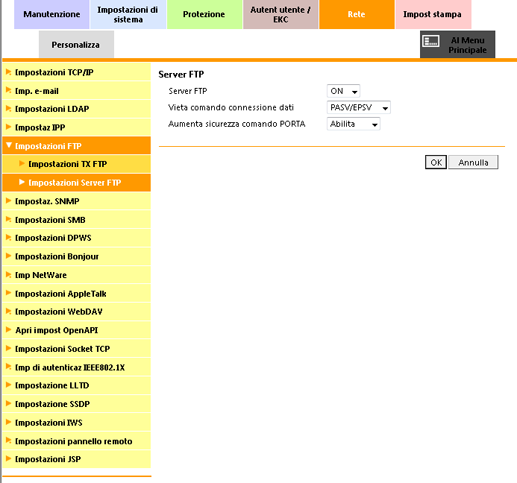Click arrow icon beside Impostazioni TX FTP

click(x=22, y=163)
